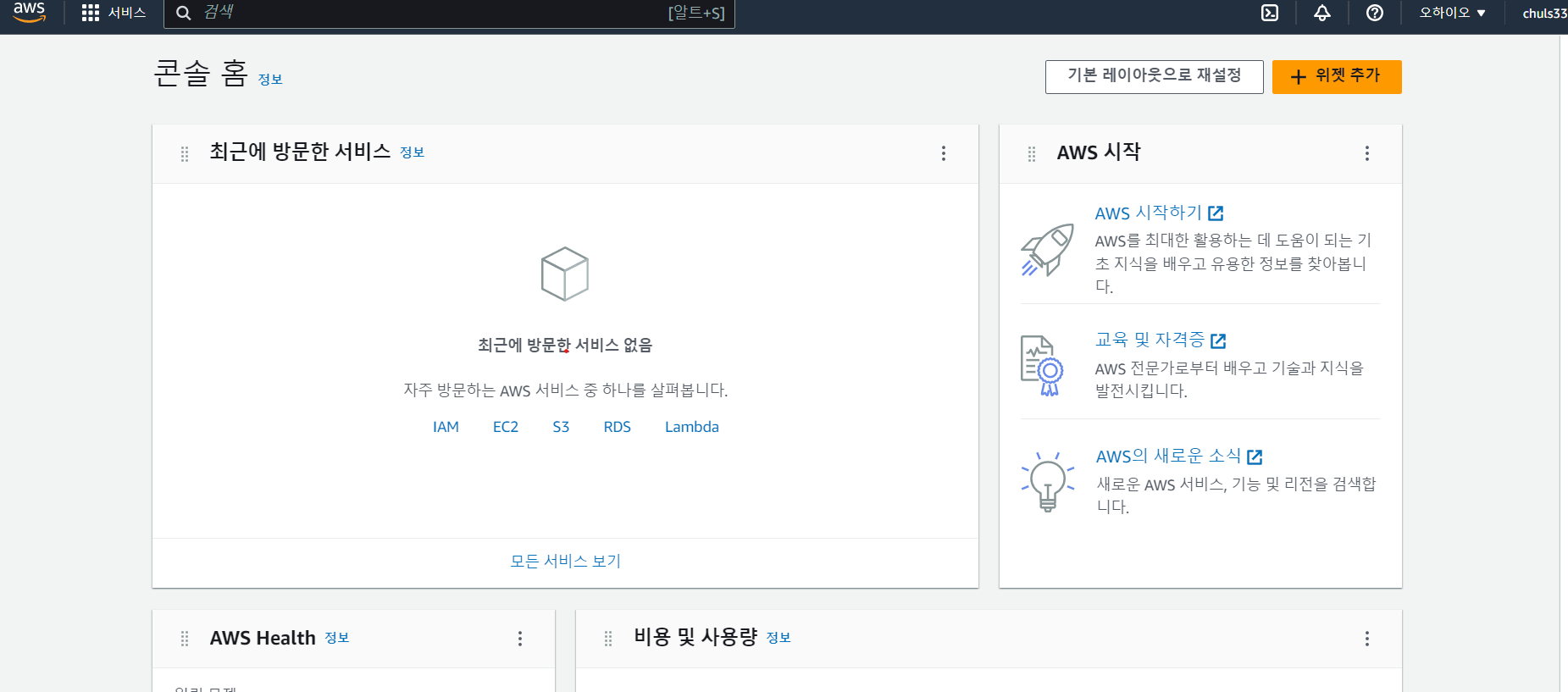Screen dimensions: 1568x692
Task: Click 기본 레이아웃으로 재설정 button
Action: click(1155, 76)
